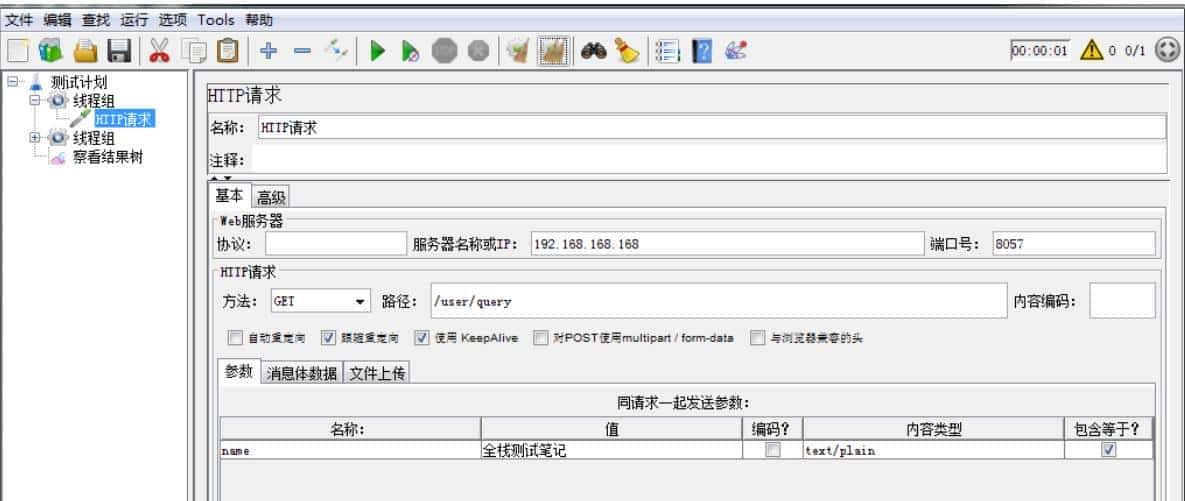This screenshot has width=1185, height=501.
Task: Click the 内容编码 input field
Action: tap(1122, 301)
